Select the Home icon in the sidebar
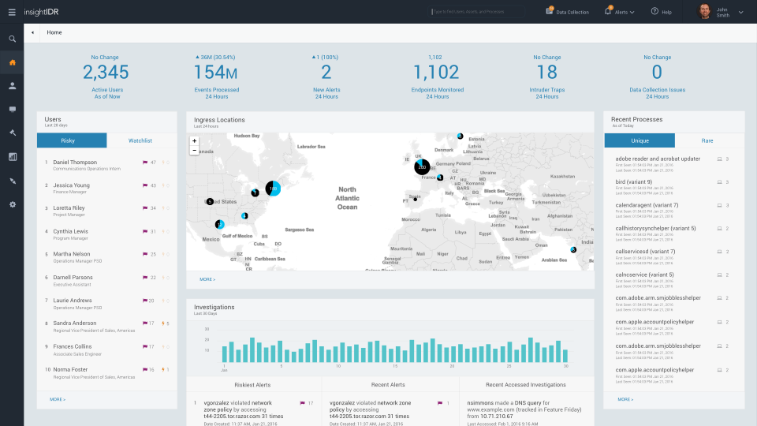The image size is (757, 426). (x=12, y=63)
